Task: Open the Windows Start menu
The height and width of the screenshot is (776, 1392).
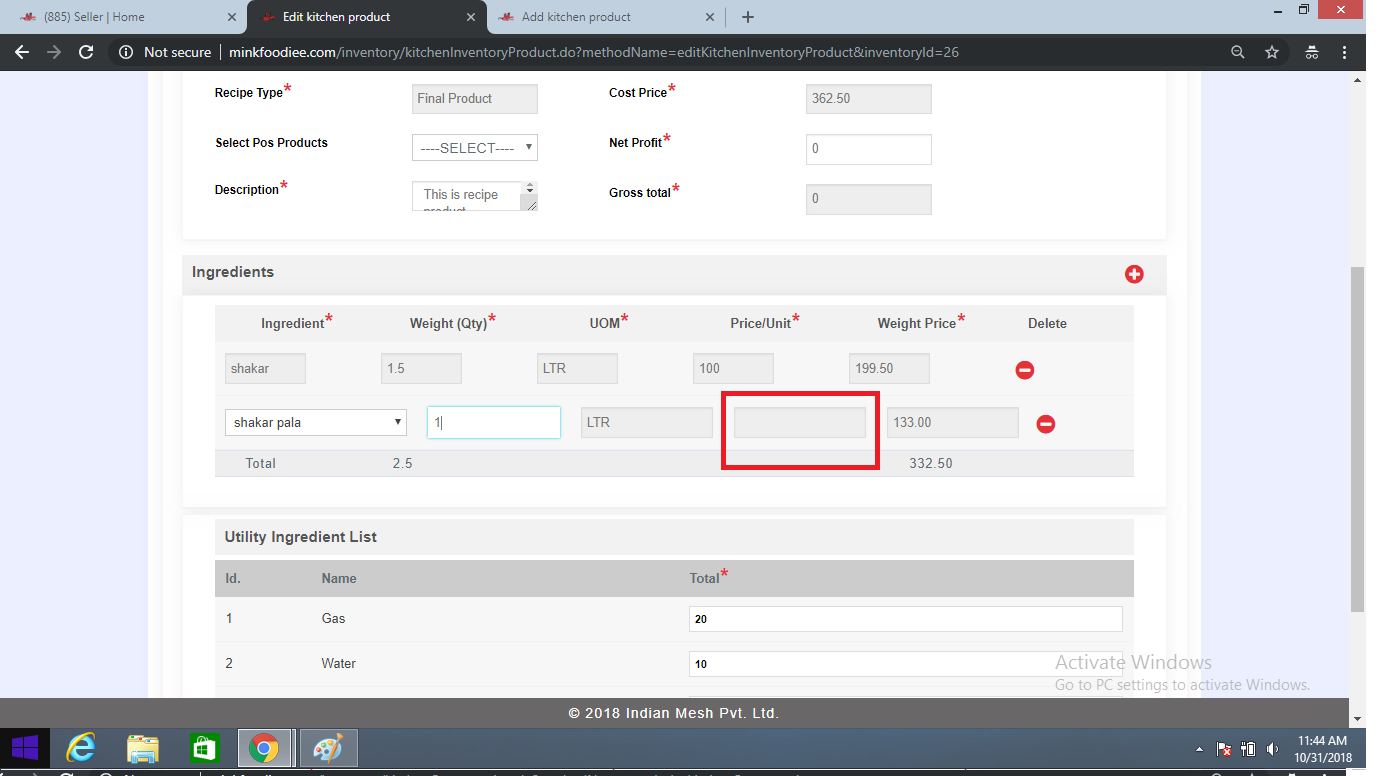Action: tap(24, 748)
